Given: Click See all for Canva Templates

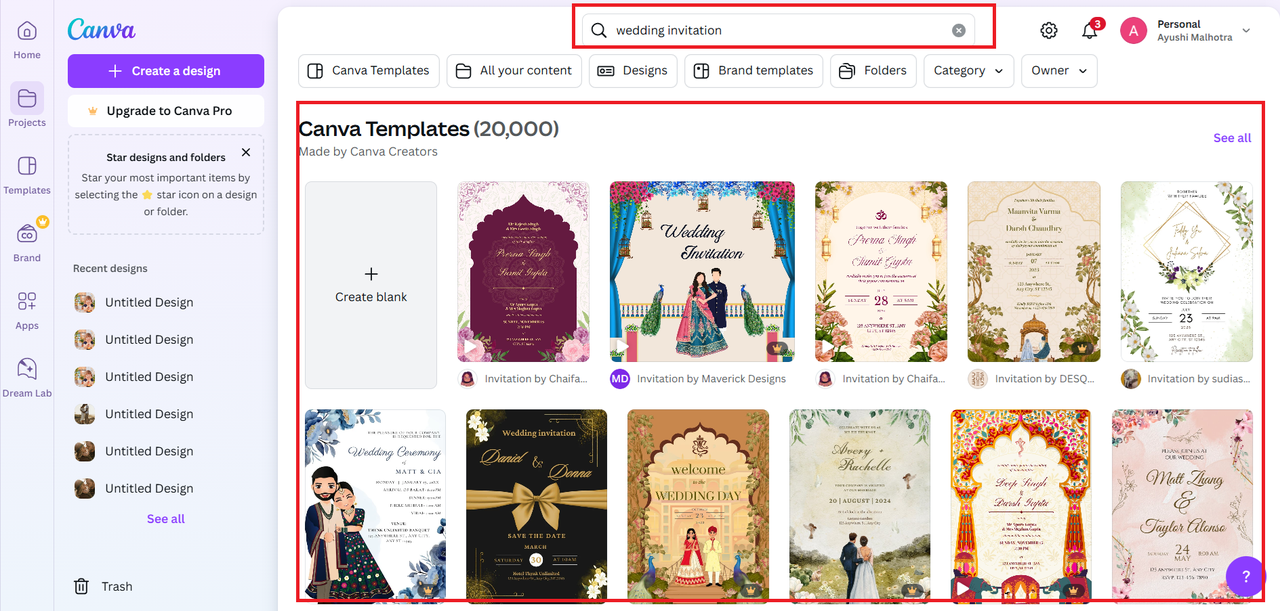Looking at the screenshot, I should point(1232,138).
